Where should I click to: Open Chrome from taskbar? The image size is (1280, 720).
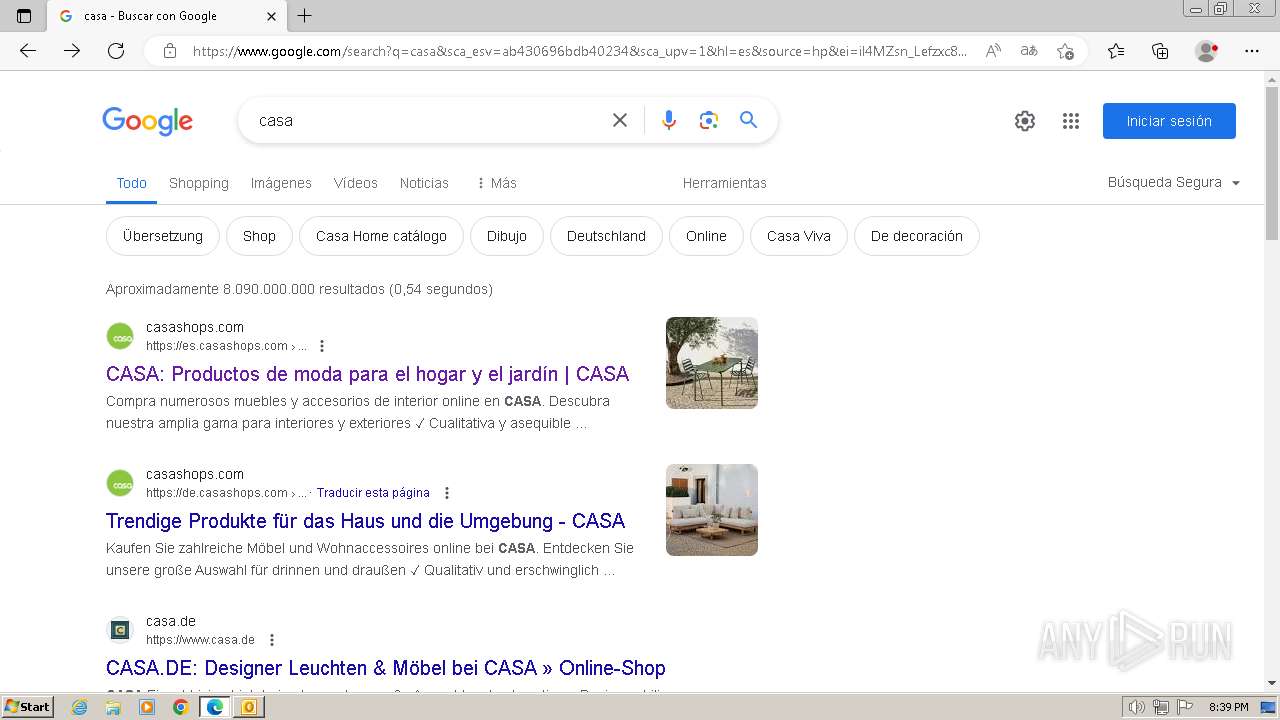coord(180,707)
